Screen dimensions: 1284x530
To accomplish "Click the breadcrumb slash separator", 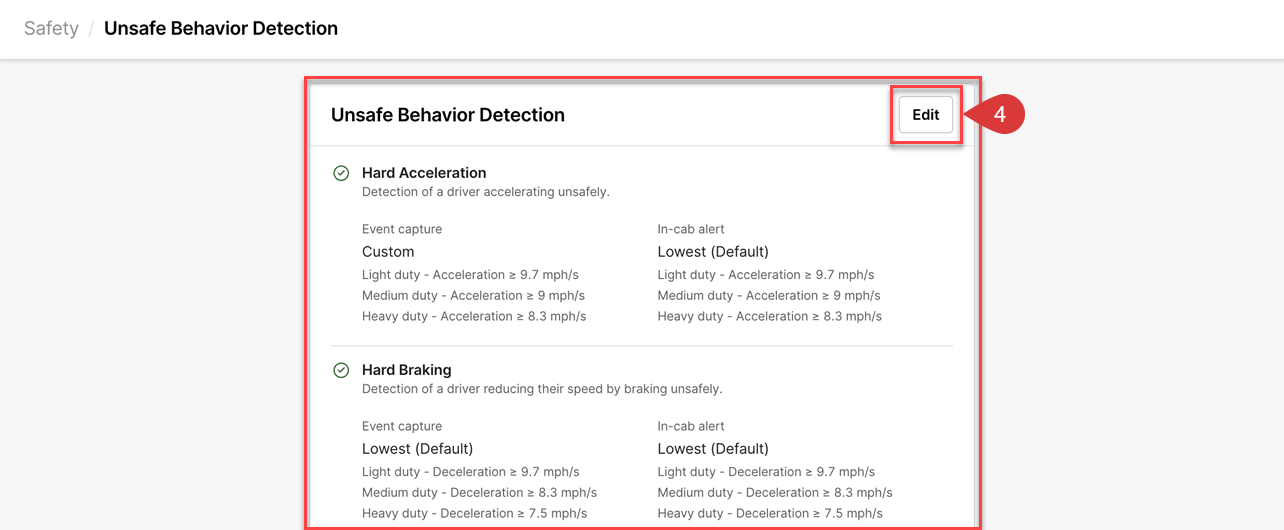I will pyautogui.click(x=91, y=28).
